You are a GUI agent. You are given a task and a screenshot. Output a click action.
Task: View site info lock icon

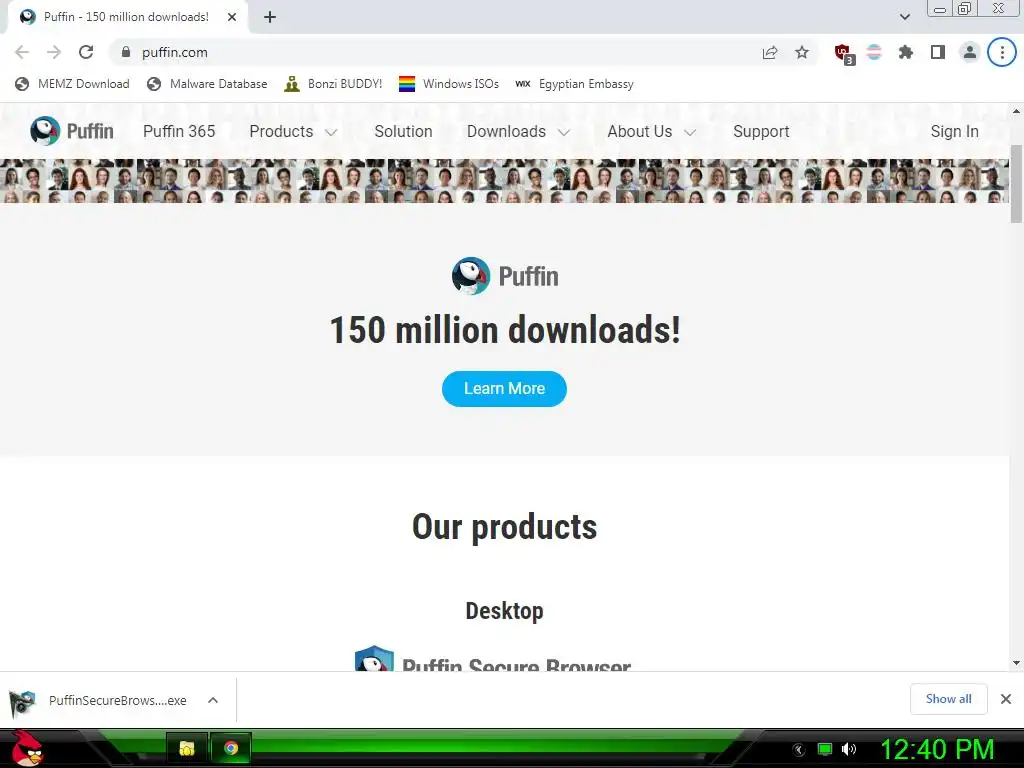point(126,52)
